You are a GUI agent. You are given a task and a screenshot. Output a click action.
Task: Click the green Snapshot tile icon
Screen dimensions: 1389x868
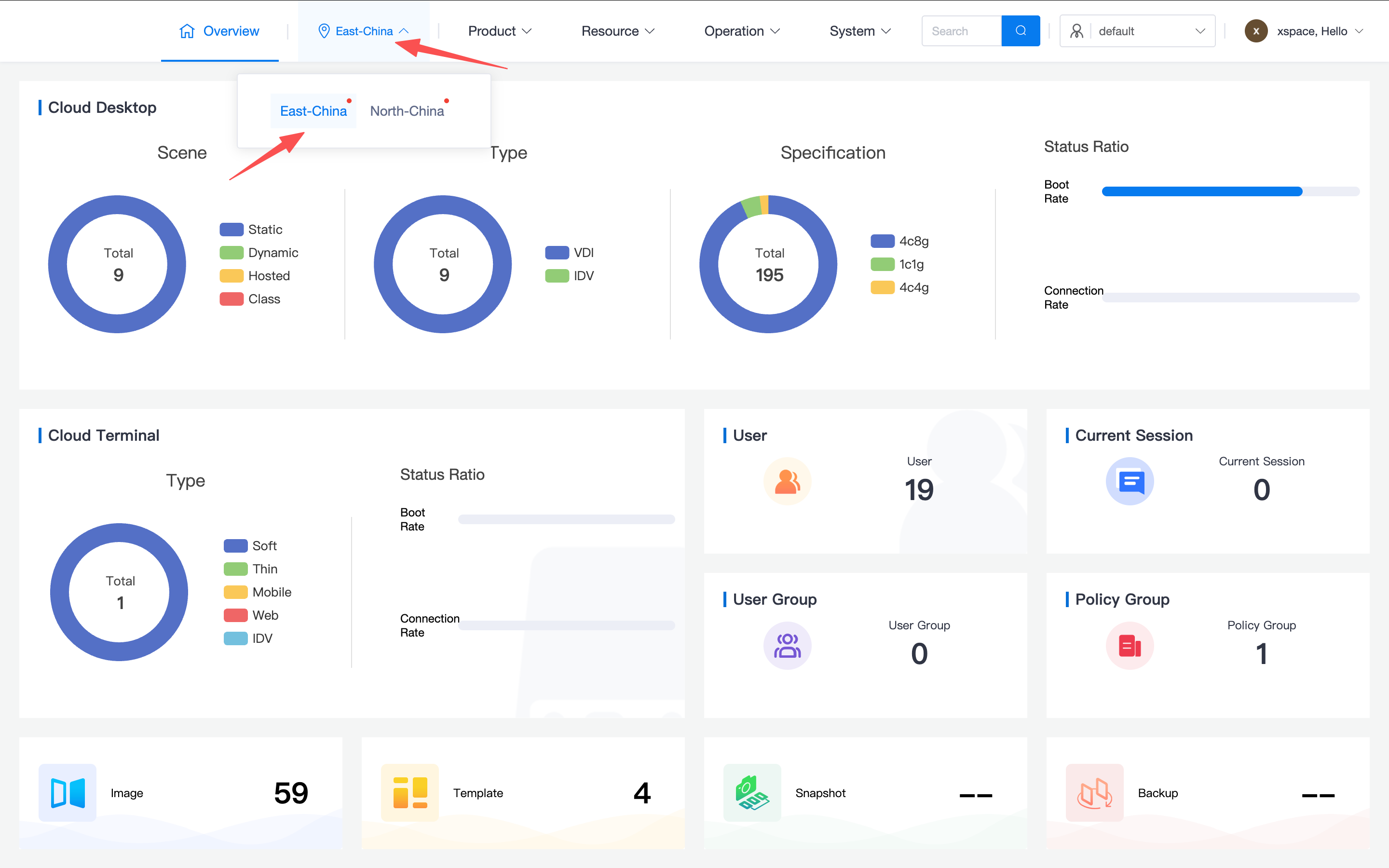coord(752,792)
